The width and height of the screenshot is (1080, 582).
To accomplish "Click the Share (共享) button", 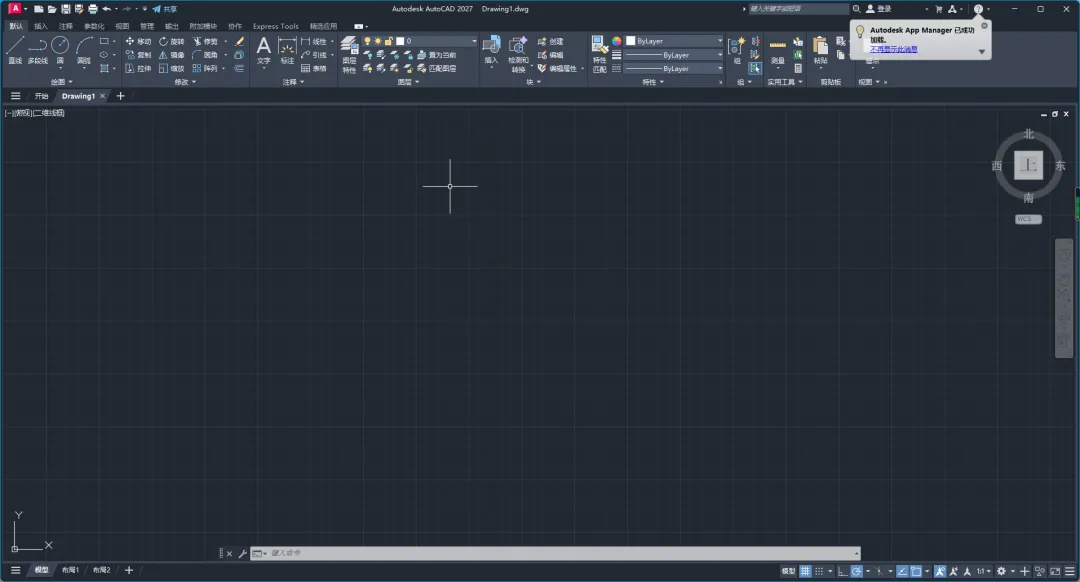I will (165, 9).
